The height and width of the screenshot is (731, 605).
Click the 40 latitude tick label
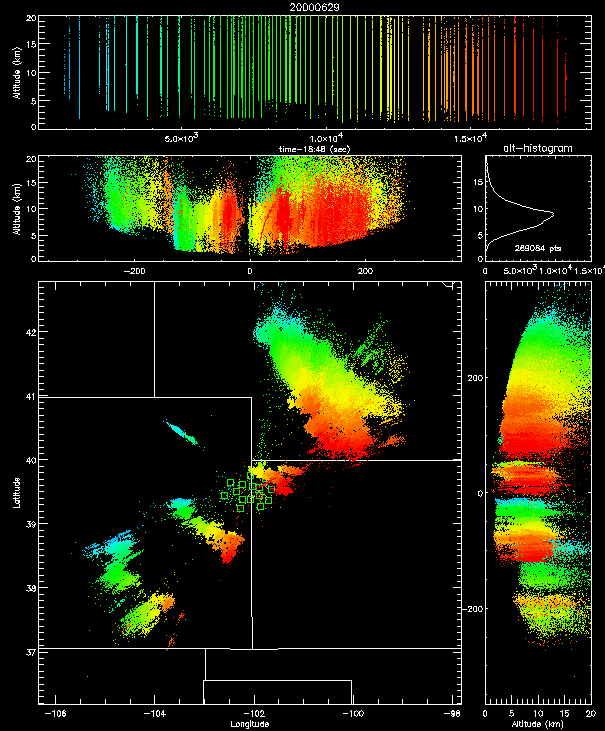tap(30, 460)
